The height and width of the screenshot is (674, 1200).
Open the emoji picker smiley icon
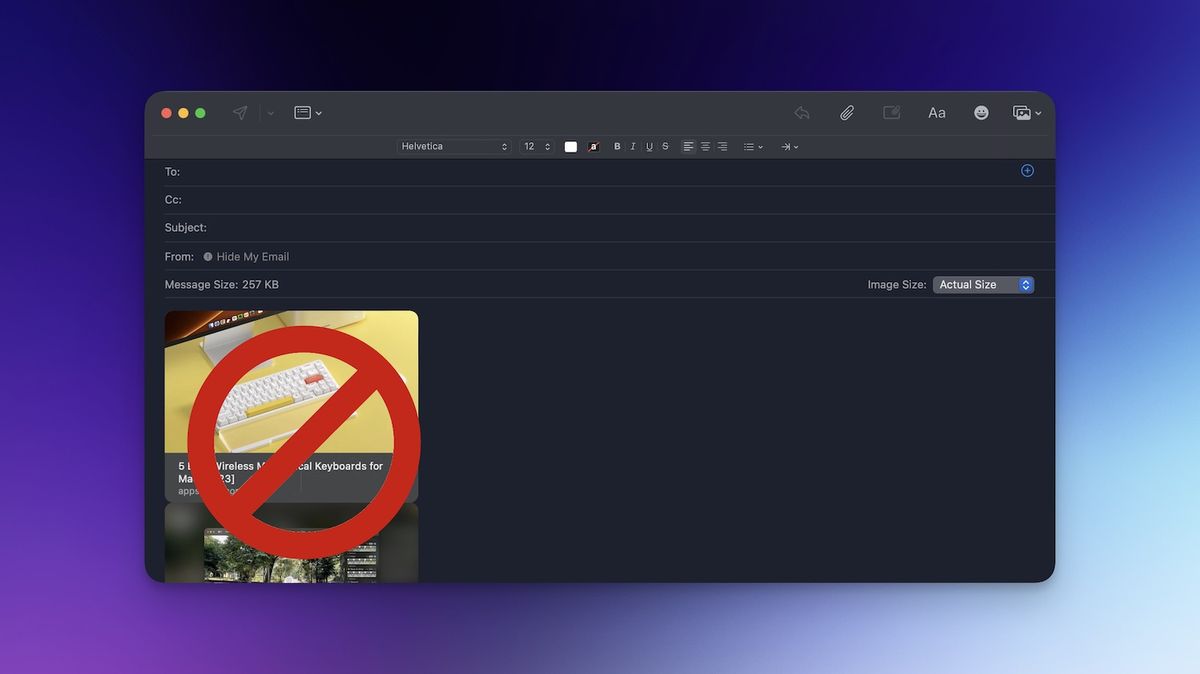981,113
